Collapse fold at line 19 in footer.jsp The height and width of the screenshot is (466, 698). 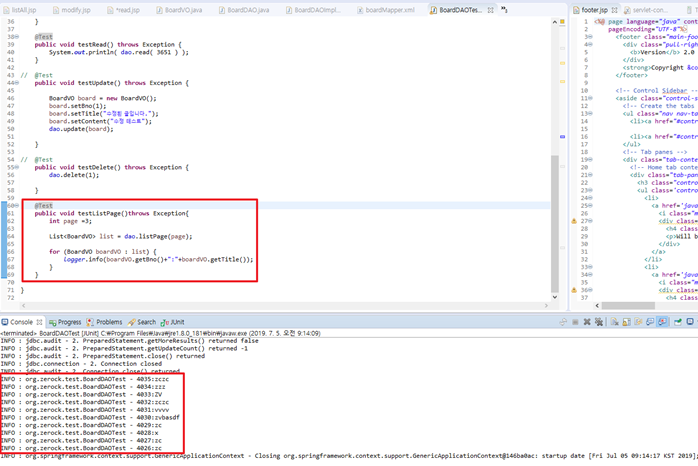coord(591,159)
